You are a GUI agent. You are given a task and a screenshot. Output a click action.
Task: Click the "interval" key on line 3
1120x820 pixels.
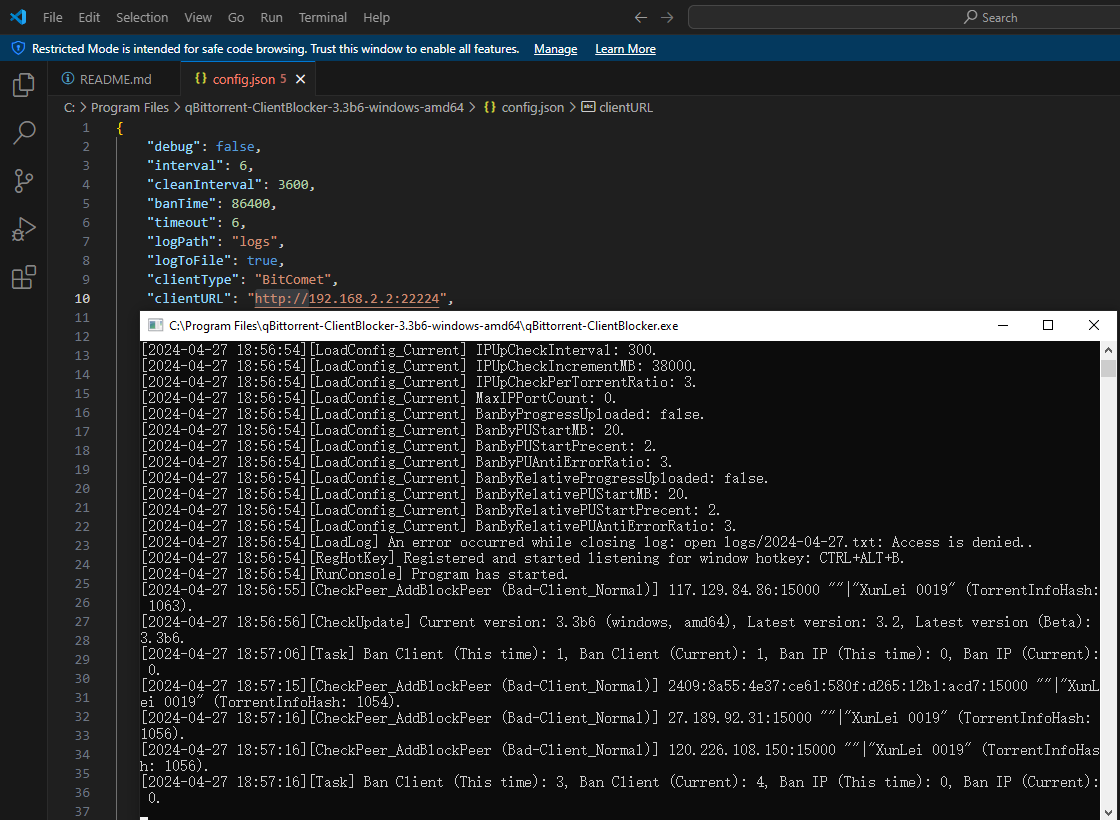point(185,166)
